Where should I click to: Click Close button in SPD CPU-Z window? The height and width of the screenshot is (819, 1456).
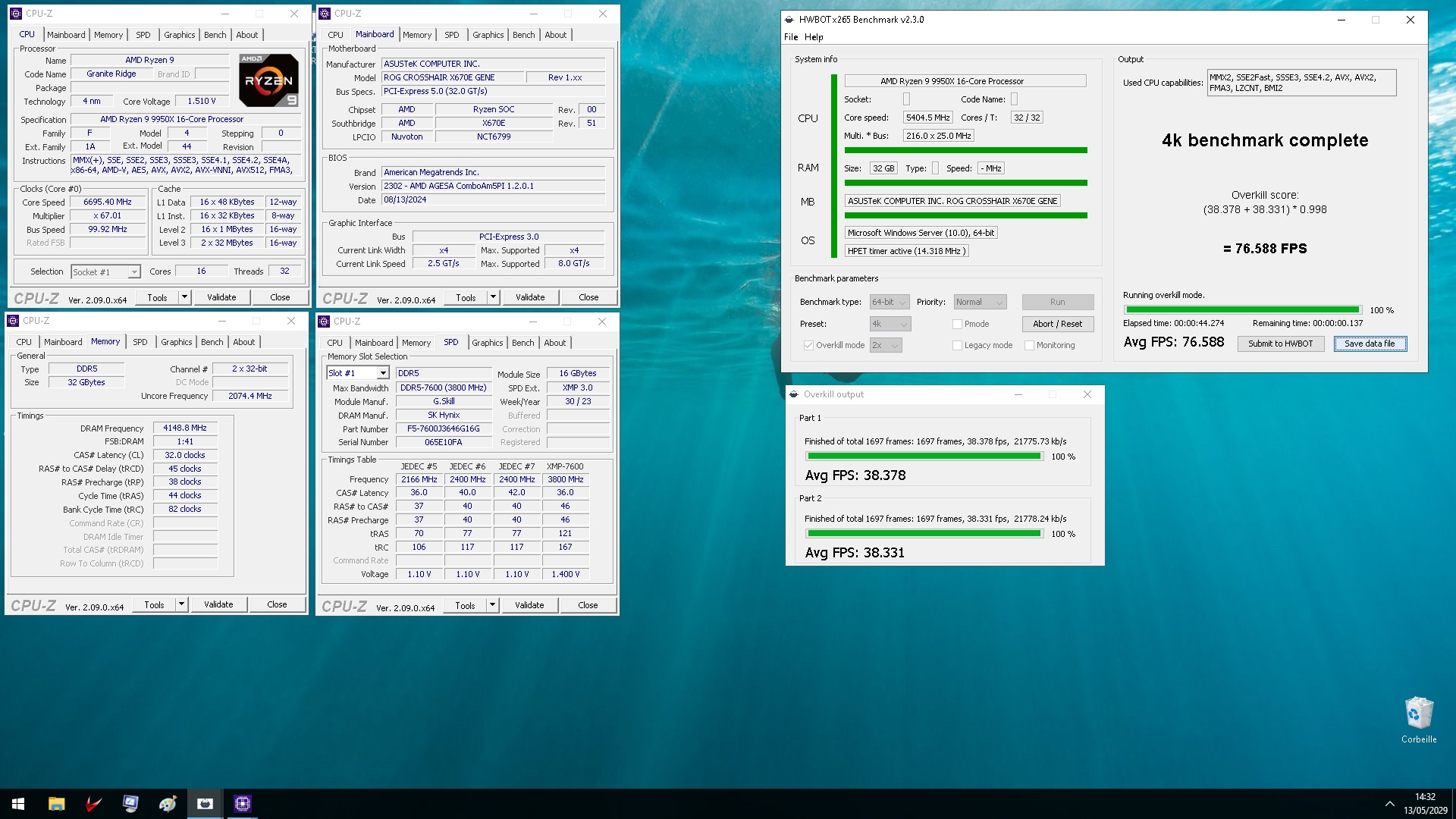click(588, 605)
